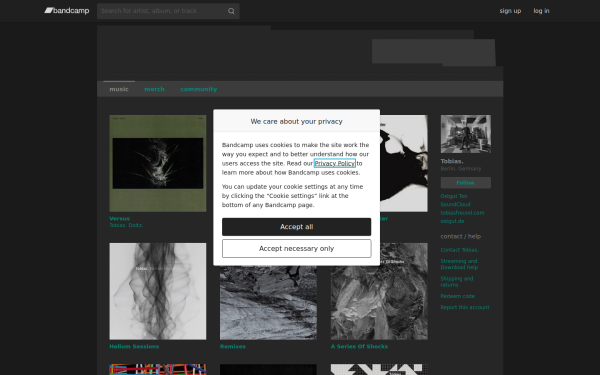The image size is (600, 375).
Task: Click the Accept all button
Action: pyautogui.click(x=296, y=227)
